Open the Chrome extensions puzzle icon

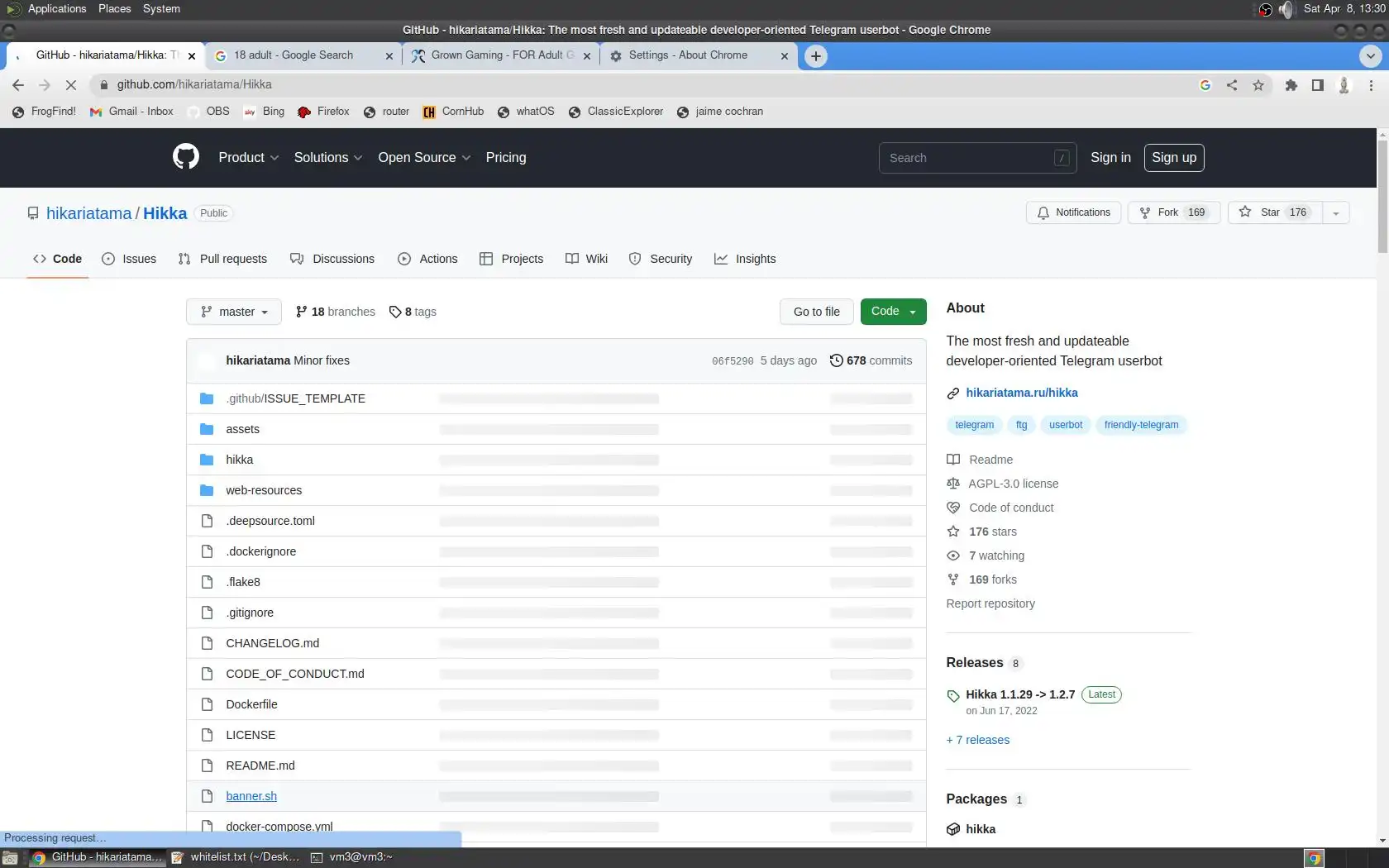pyautogui.click(x=1291, y=85)
